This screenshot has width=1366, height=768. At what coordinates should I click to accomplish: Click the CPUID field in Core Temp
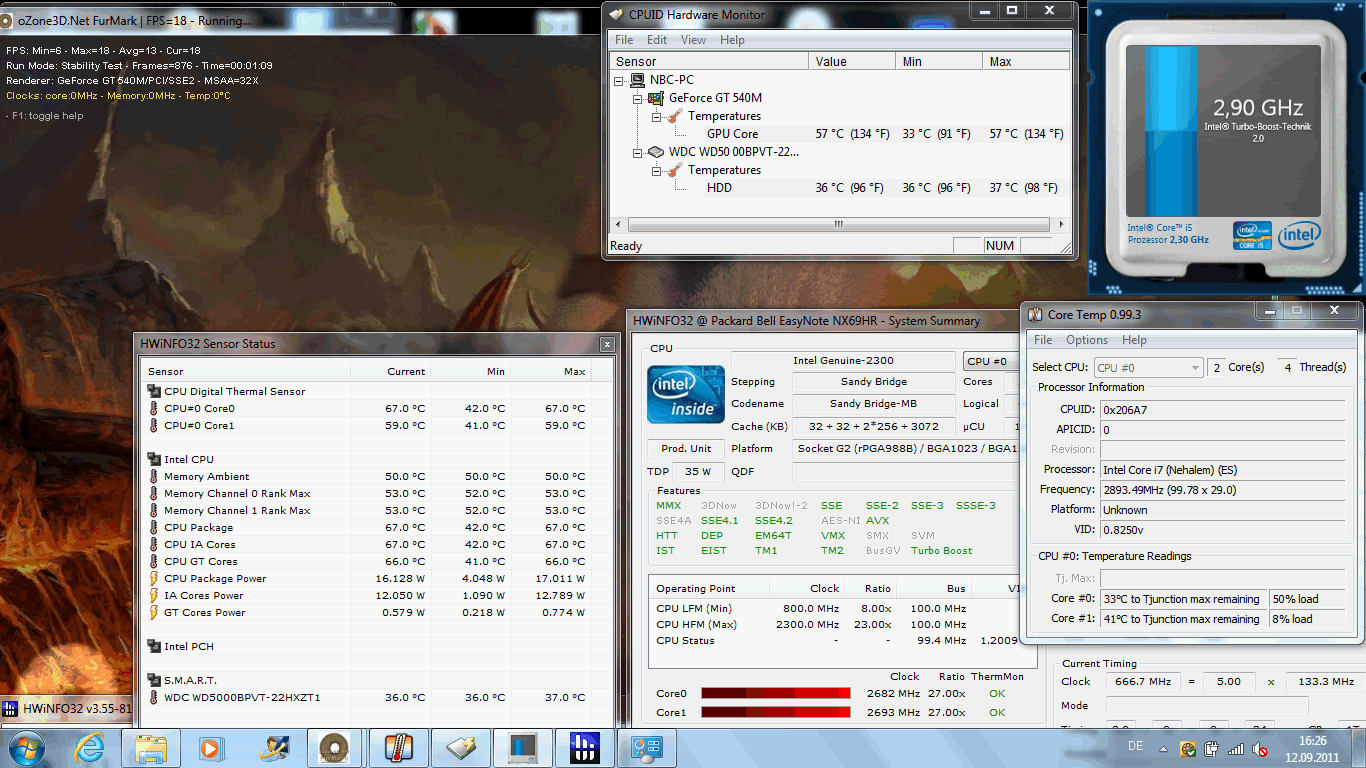(1224, 409)
